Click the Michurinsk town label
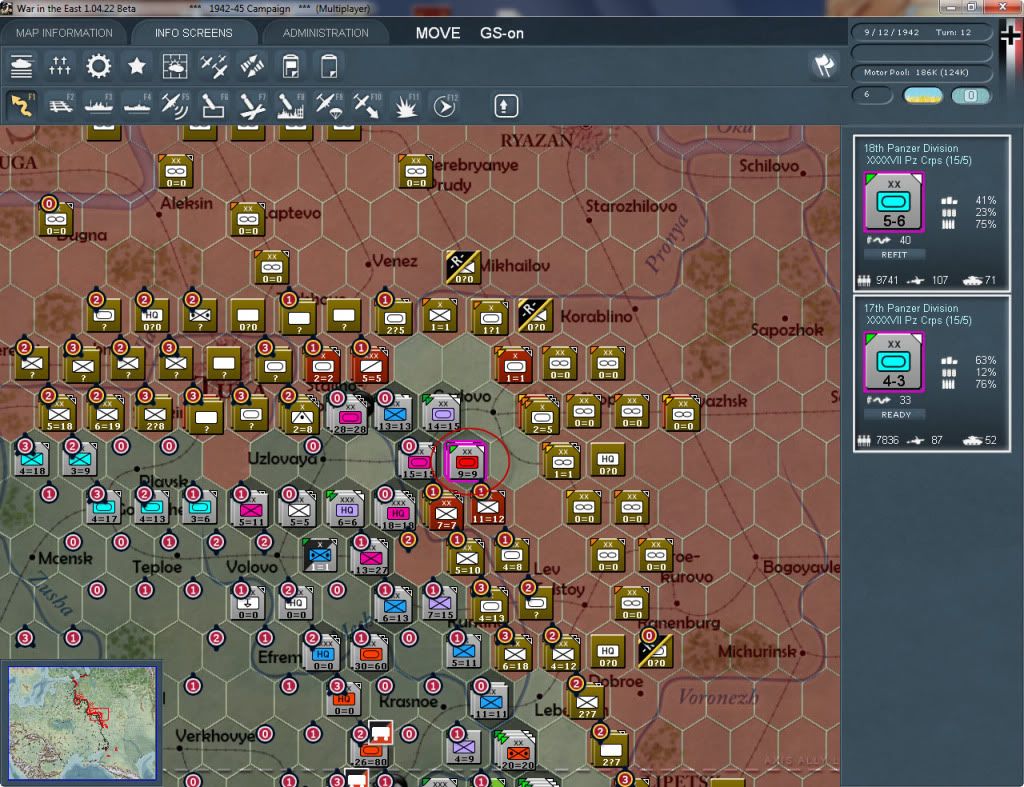This screenshot has width=1024, height=787. click(x=757, y=651)
